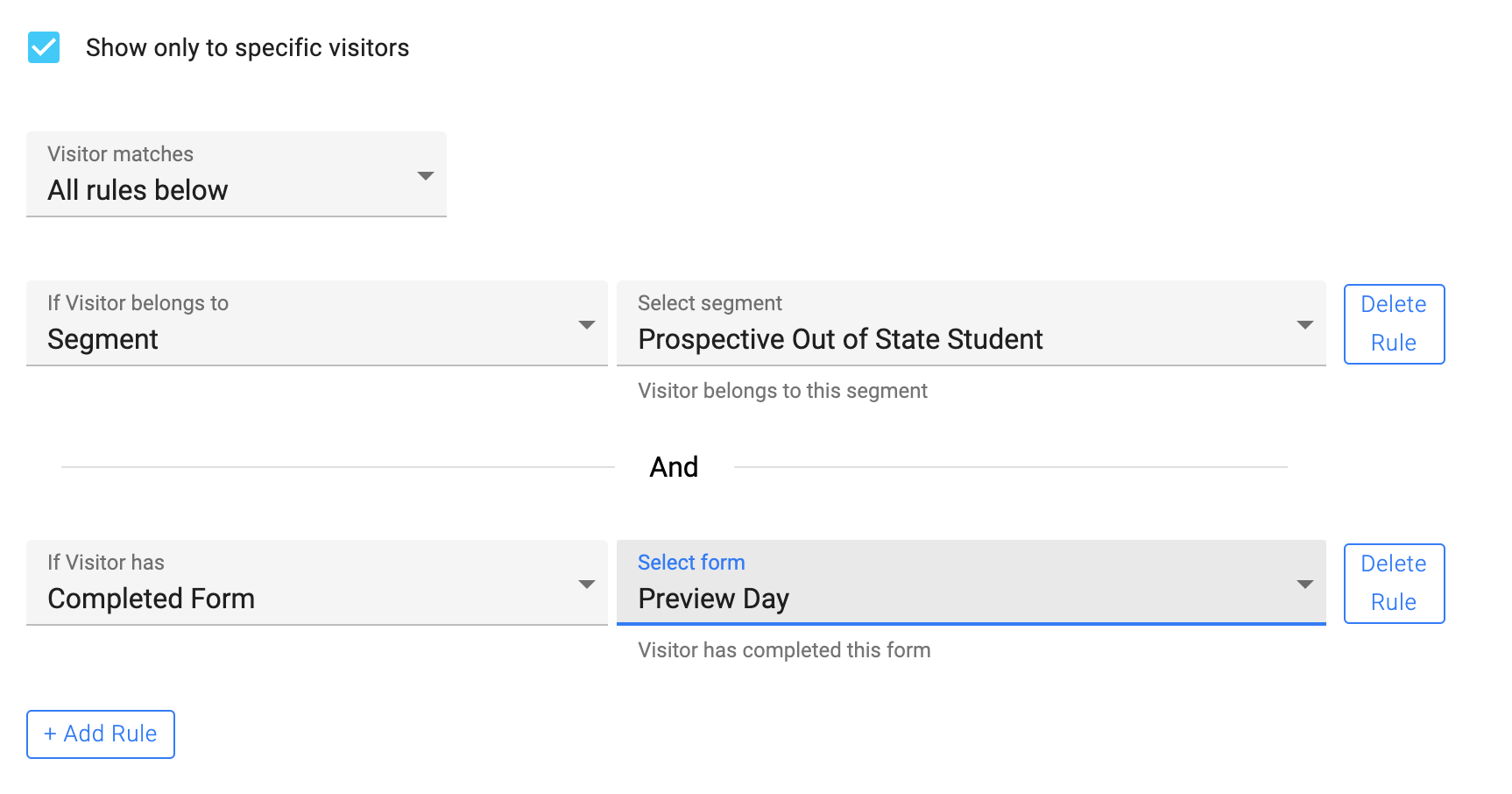Click the arrow icon in Select segment field
Screen dimensions: 1512x794
pos(1304,325)
